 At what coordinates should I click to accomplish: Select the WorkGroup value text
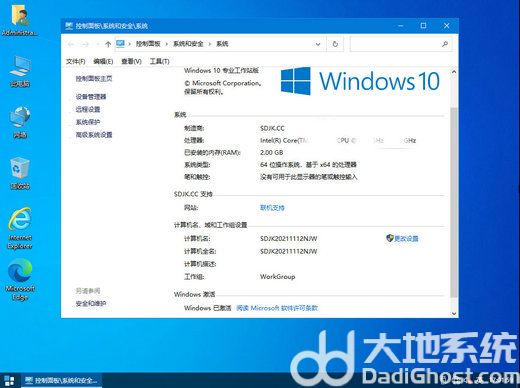[277, 276]
